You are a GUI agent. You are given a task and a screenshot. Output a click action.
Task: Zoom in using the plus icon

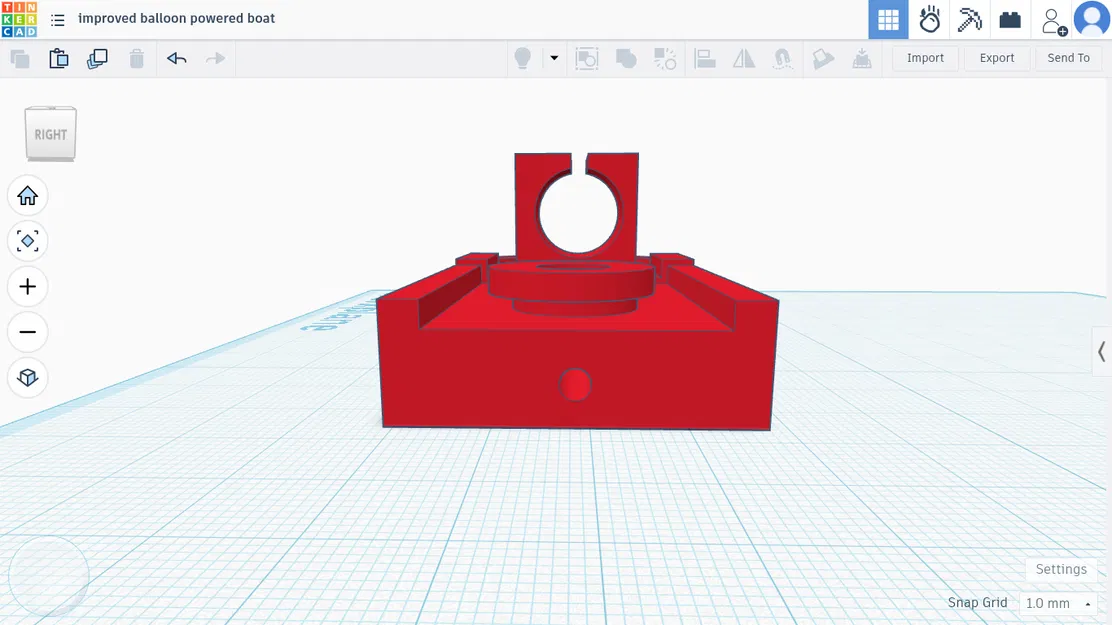pyautogui.click(x=27, y=286)
